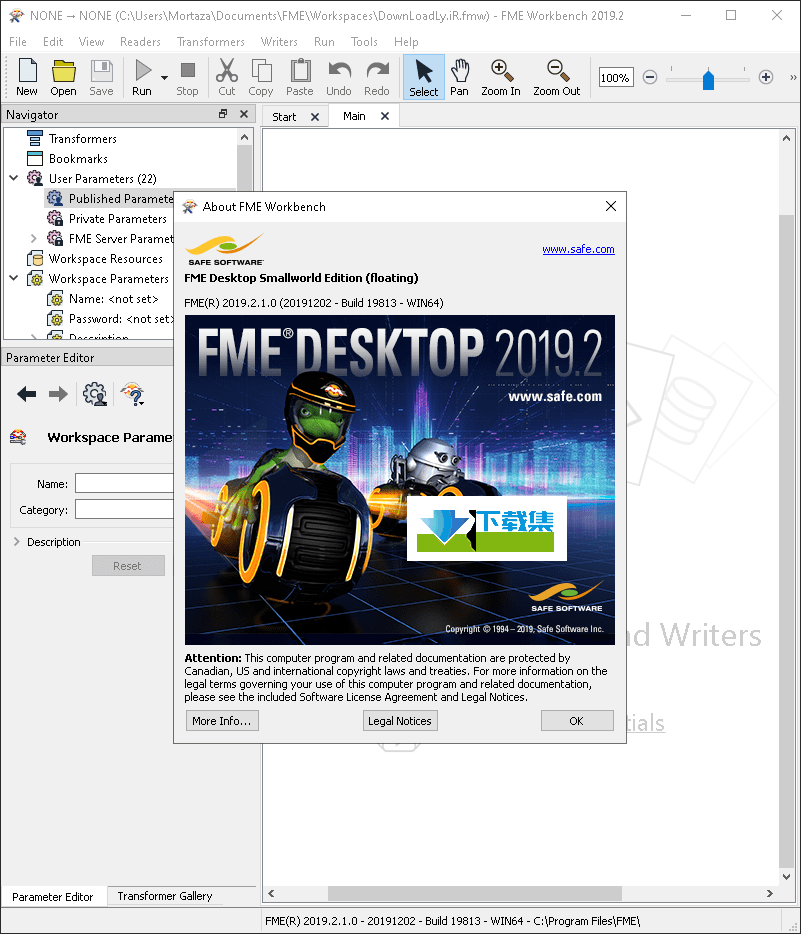Run the workspace with the Run icon
This screenshot has width=801, height=934.
[142, 77]
